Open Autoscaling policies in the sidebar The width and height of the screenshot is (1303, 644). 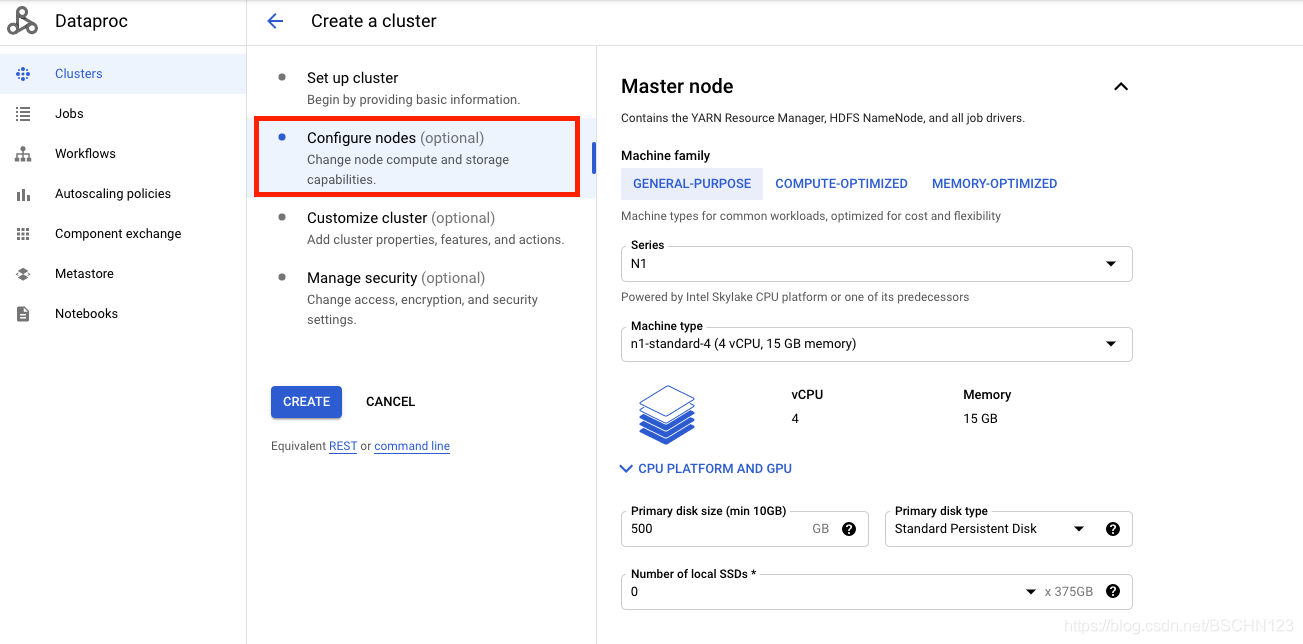click(123, 194)
